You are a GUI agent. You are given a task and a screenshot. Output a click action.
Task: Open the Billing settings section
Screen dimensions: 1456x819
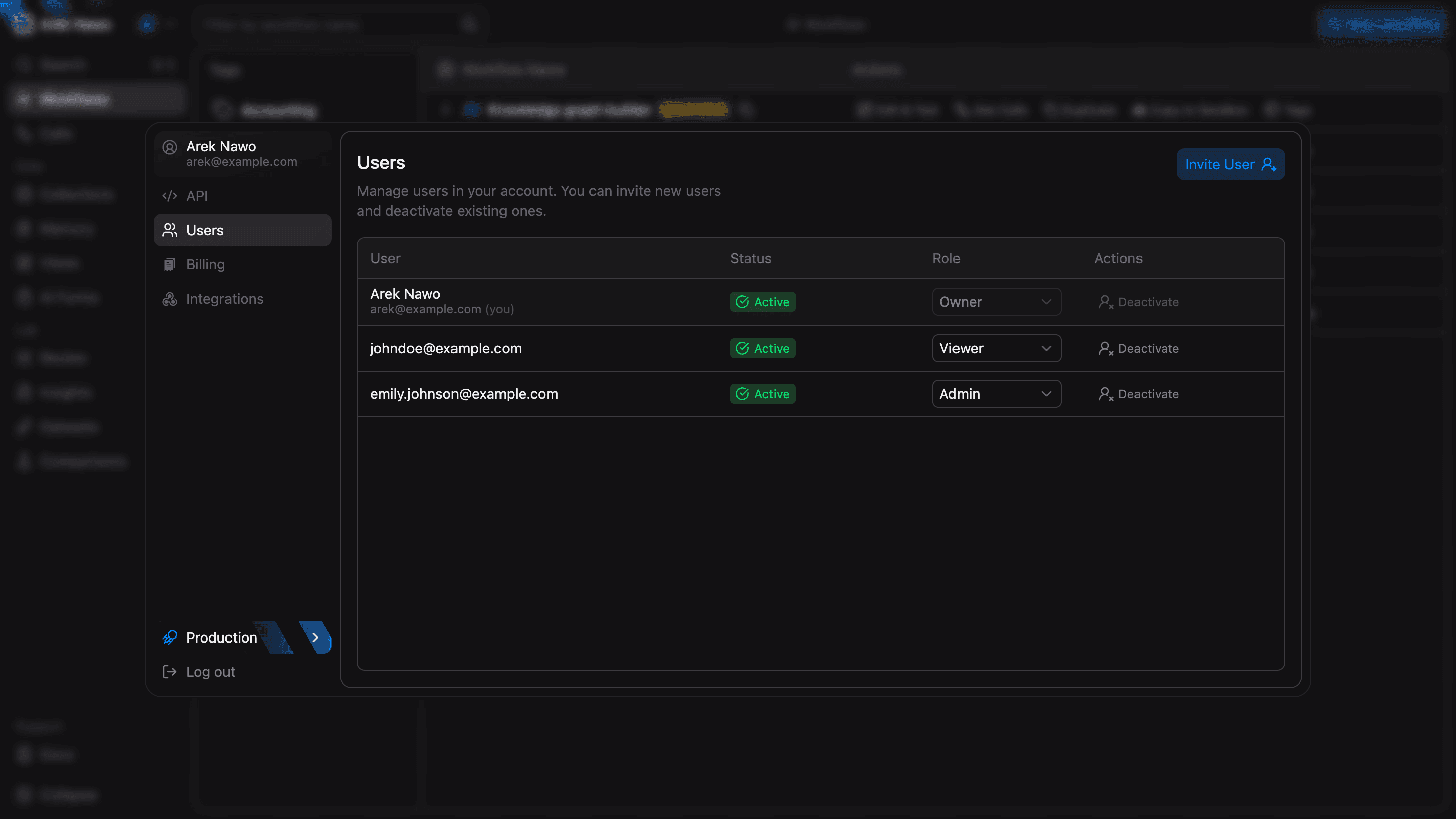tap(243, 264)
